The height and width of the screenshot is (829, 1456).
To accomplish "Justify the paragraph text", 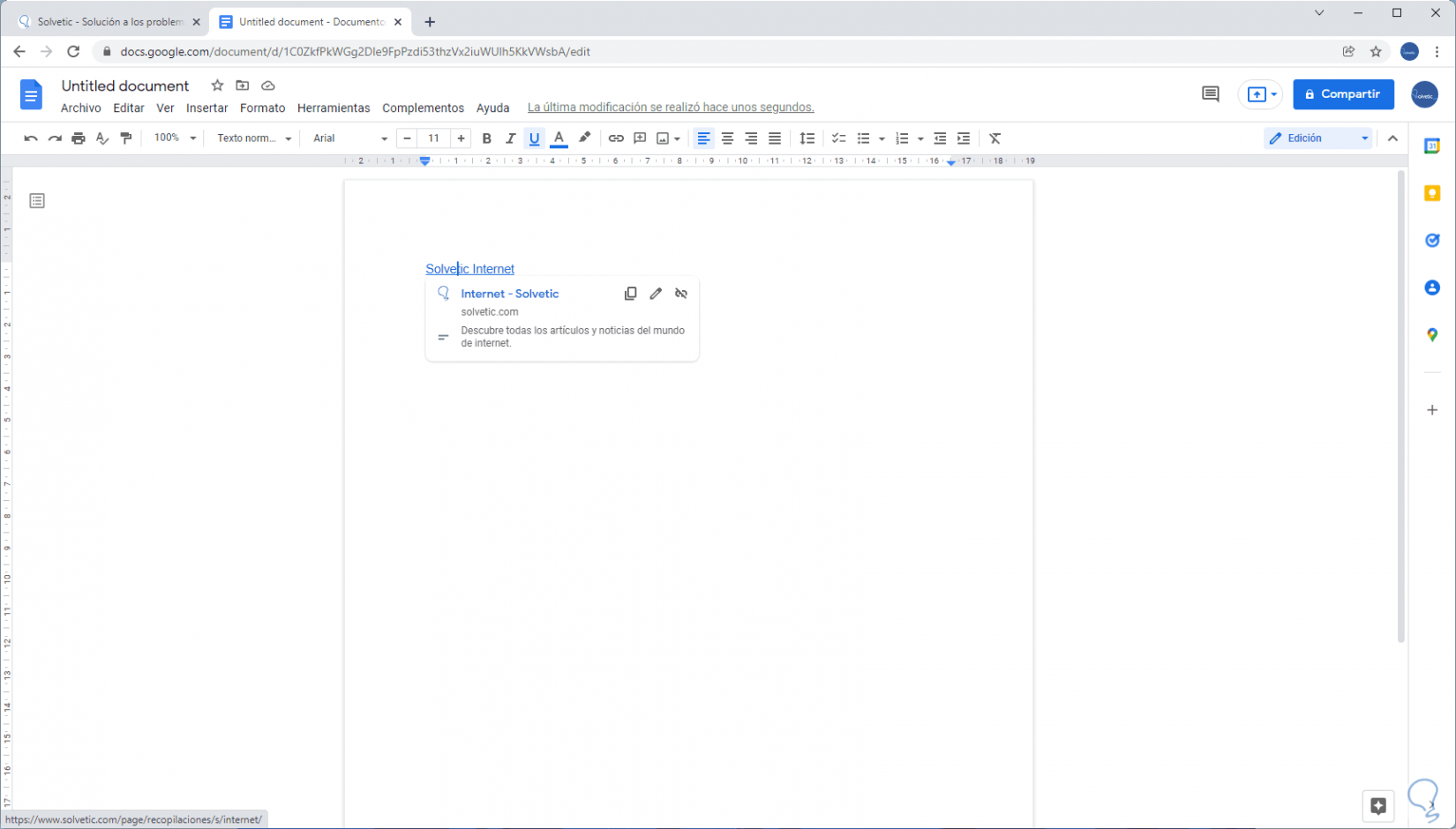I will click(x=775, y=138).
